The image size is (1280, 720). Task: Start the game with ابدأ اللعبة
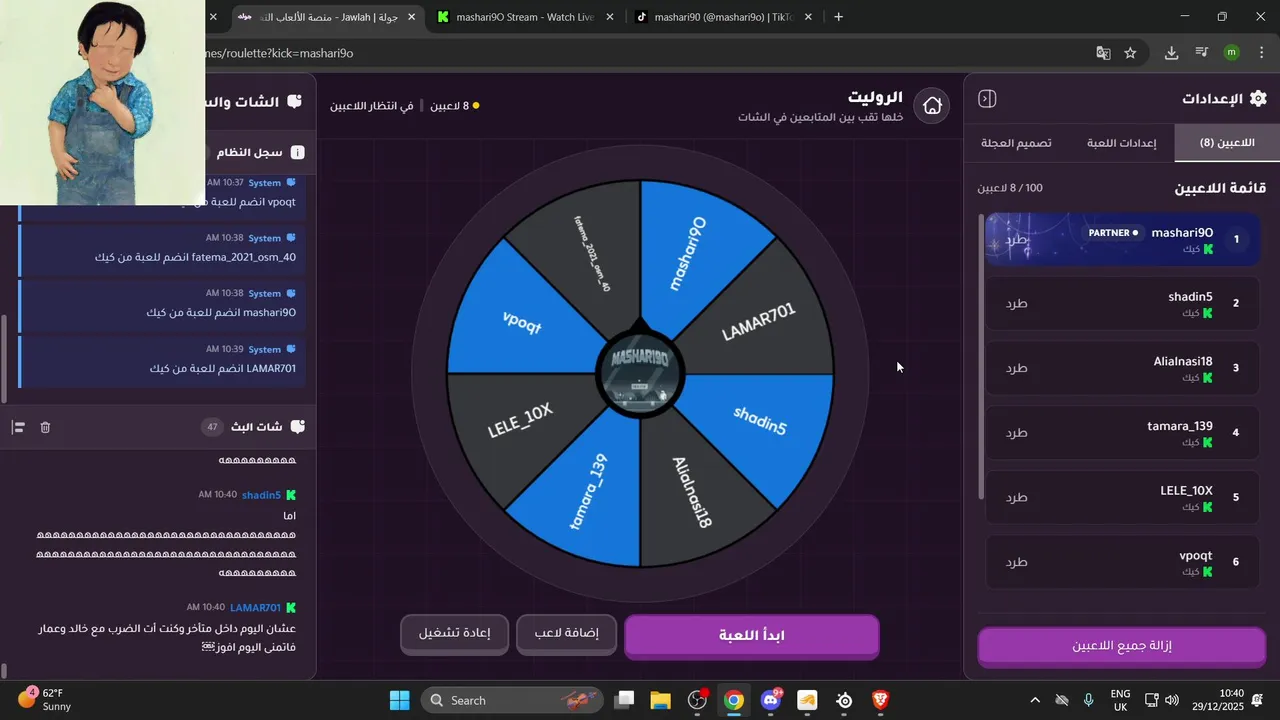tap(752, 636)
